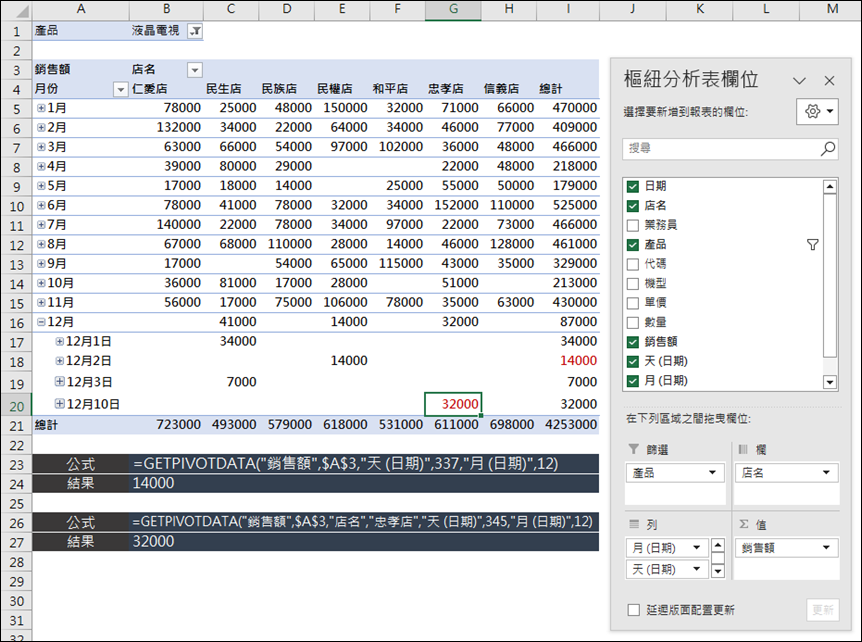Uncheck the 銷售額 field checkbox
Viewport: 862px width, 642px height.
tap(633, 342)
